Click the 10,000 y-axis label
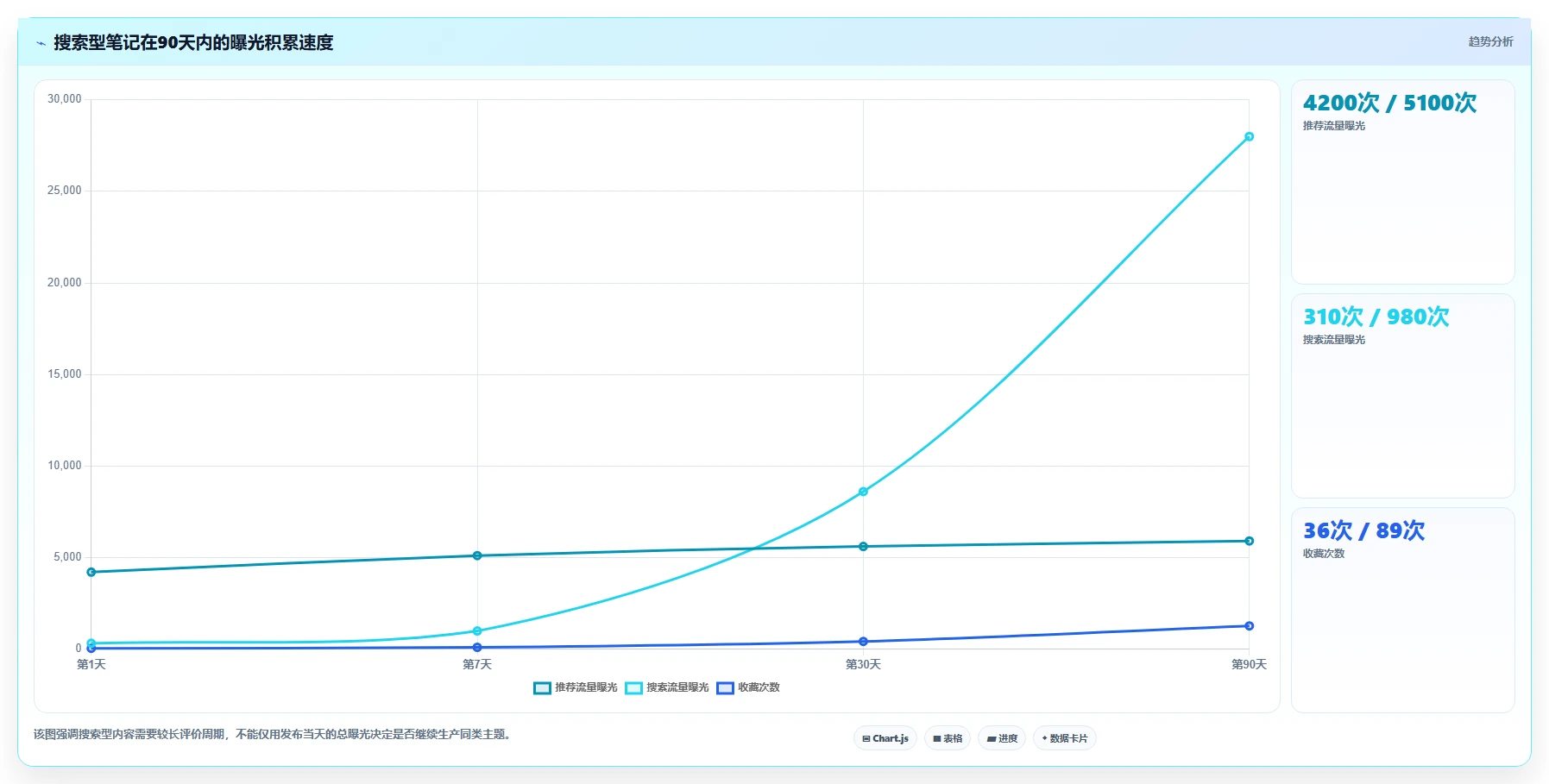The width and height of the screenshot is (1549, 784). [65, 466]
